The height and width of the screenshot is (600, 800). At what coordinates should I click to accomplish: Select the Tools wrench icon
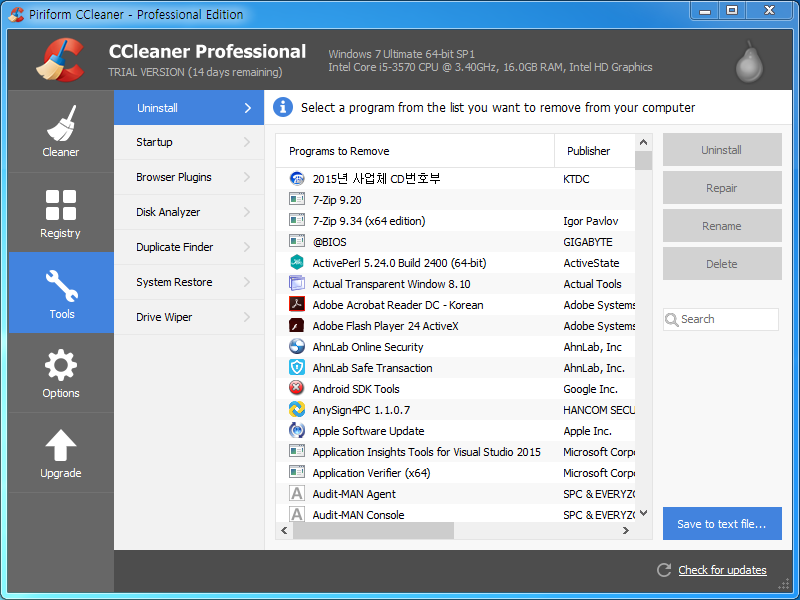[62, 286]
